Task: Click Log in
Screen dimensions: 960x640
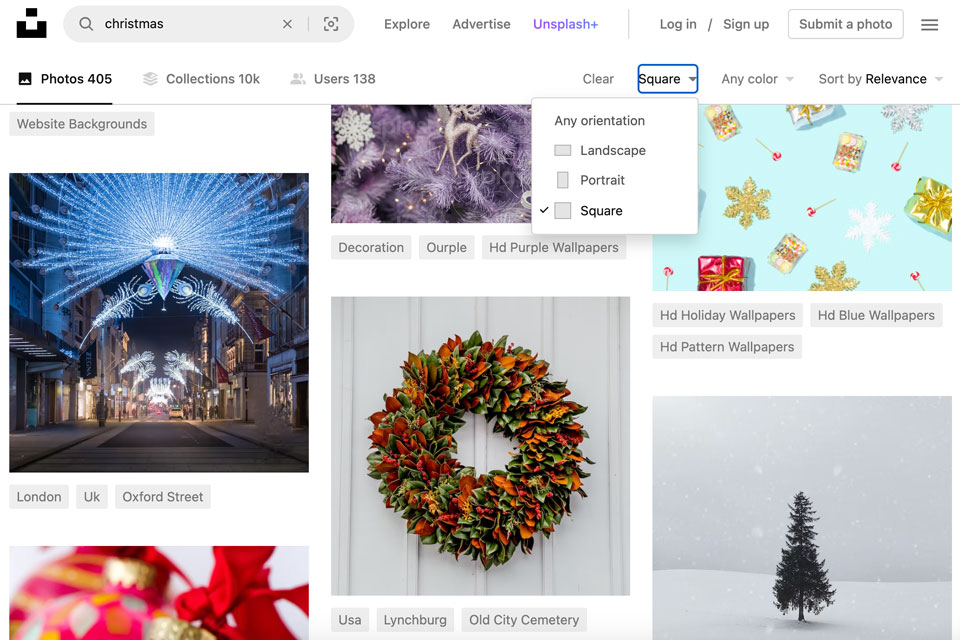Action: pos(678,24)
